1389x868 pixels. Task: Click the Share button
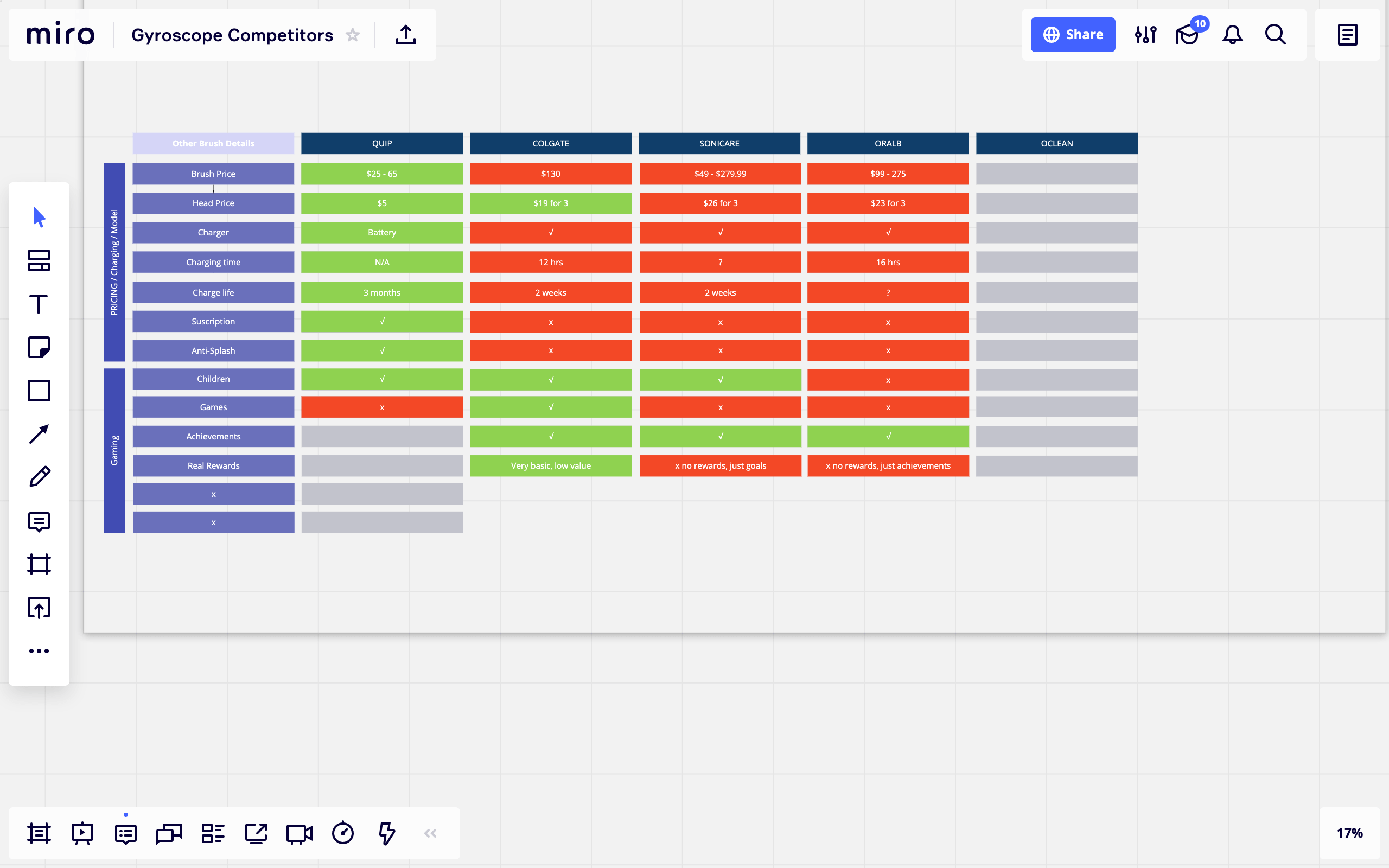(x=1073, y=34)
